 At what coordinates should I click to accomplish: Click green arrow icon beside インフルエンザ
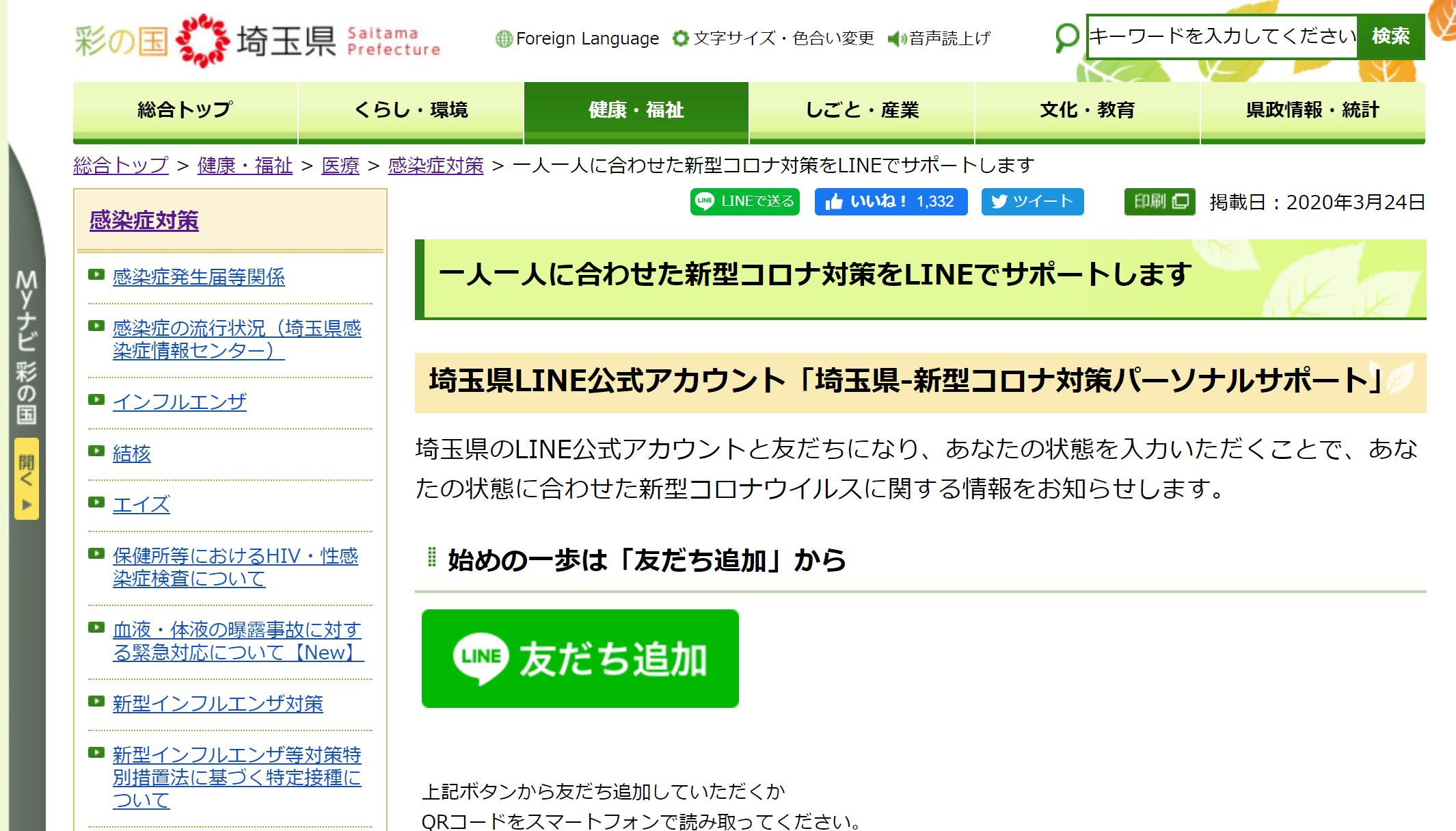96,399
